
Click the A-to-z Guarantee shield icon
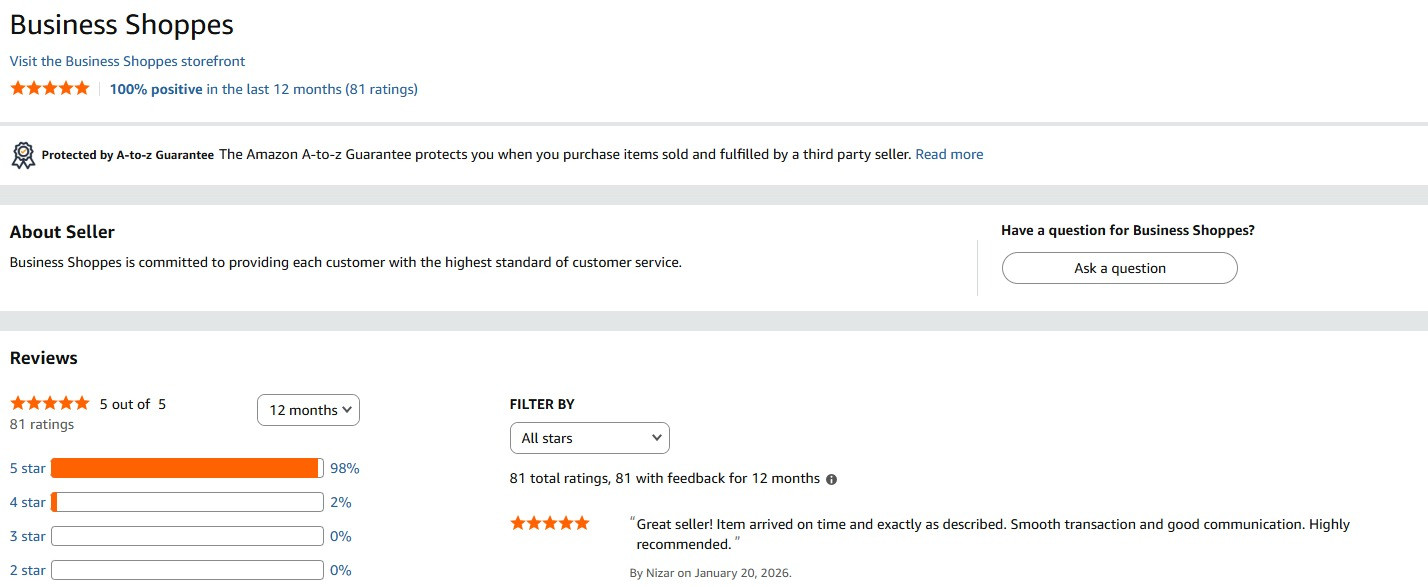[23, 155]
